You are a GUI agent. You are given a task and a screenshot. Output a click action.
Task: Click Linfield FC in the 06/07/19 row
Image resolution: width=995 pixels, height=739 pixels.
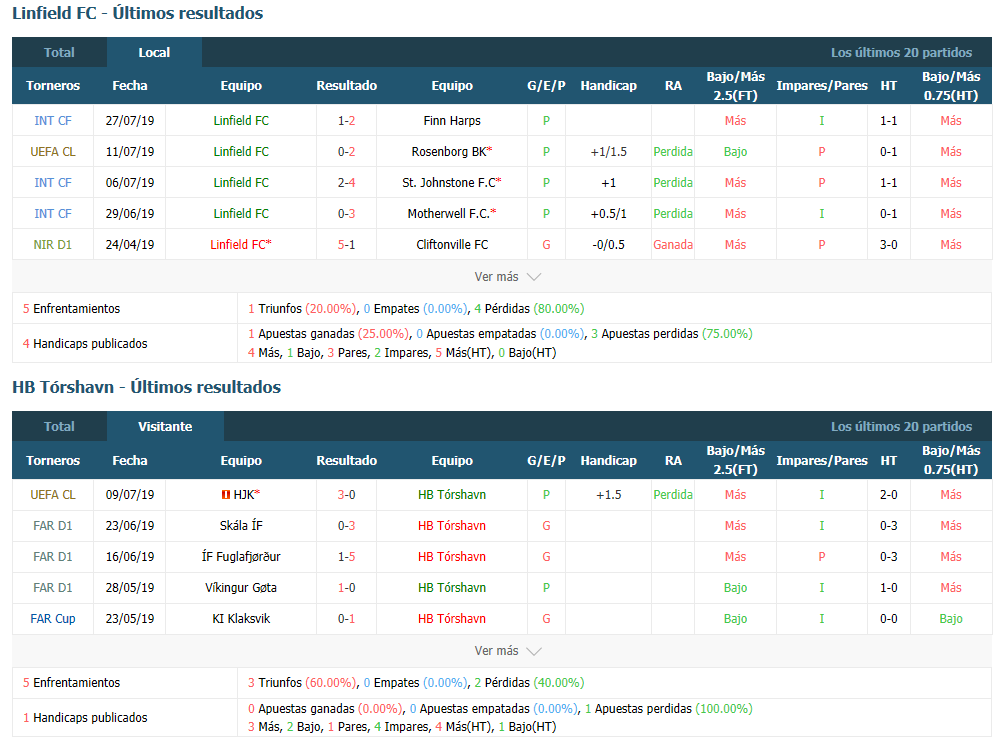[241, 183]
